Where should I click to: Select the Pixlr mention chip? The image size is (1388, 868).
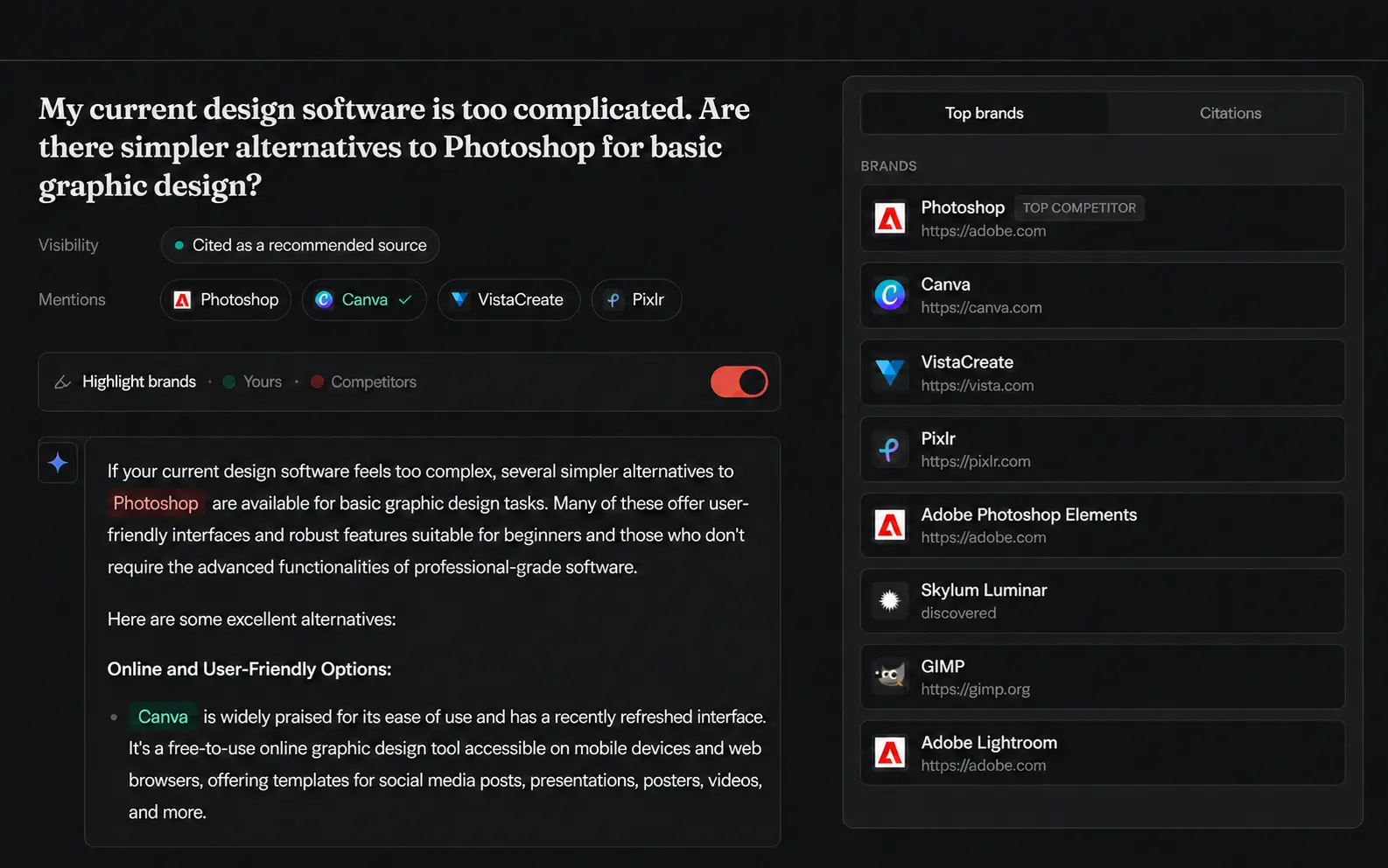(x=636, y=300)
